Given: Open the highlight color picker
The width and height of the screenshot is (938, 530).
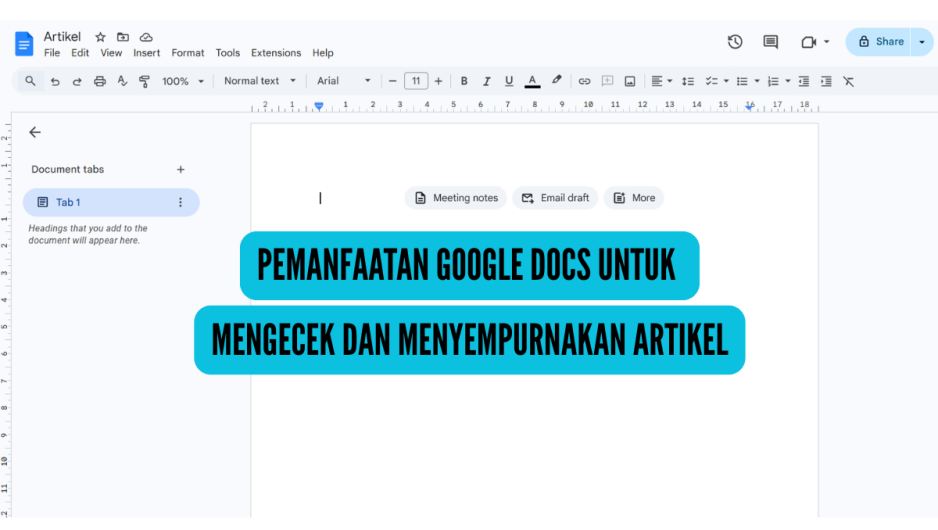Looking at the screenshot, I should click(x=556, y=80).
